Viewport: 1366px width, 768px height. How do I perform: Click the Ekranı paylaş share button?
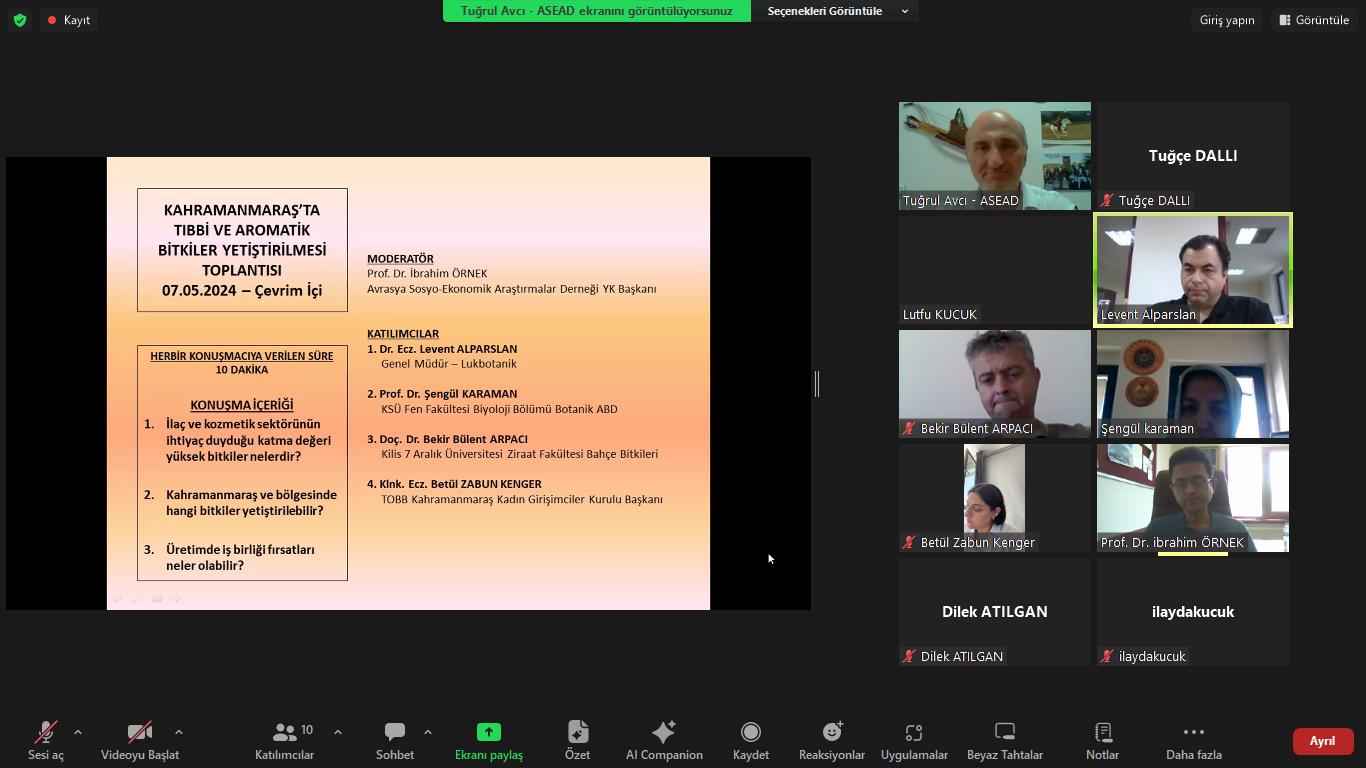click(x=488, y=740)
